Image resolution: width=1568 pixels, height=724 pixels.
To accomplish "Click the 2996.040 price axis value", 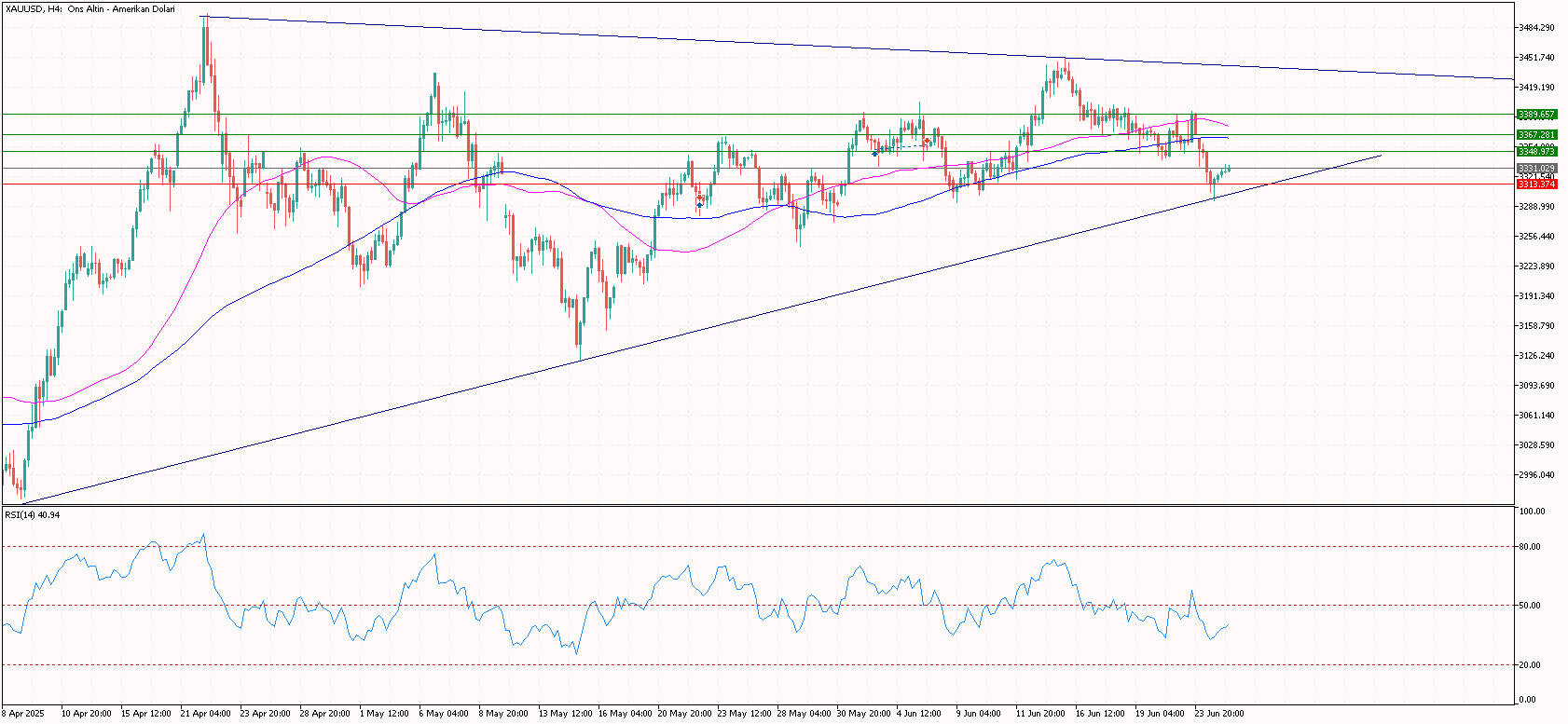I will point(1536,475).
